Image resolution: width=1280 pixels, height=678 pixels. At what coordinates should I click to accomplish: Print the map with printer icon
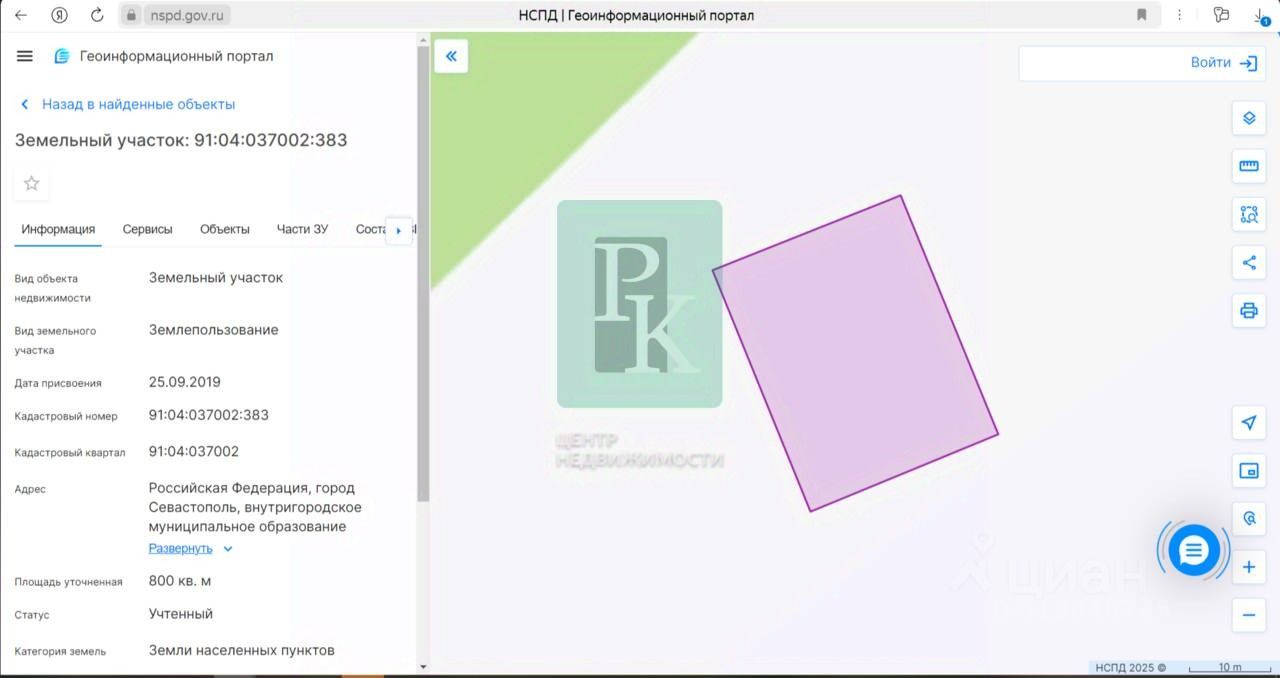pyautogui.click(x=1248, y=310)
